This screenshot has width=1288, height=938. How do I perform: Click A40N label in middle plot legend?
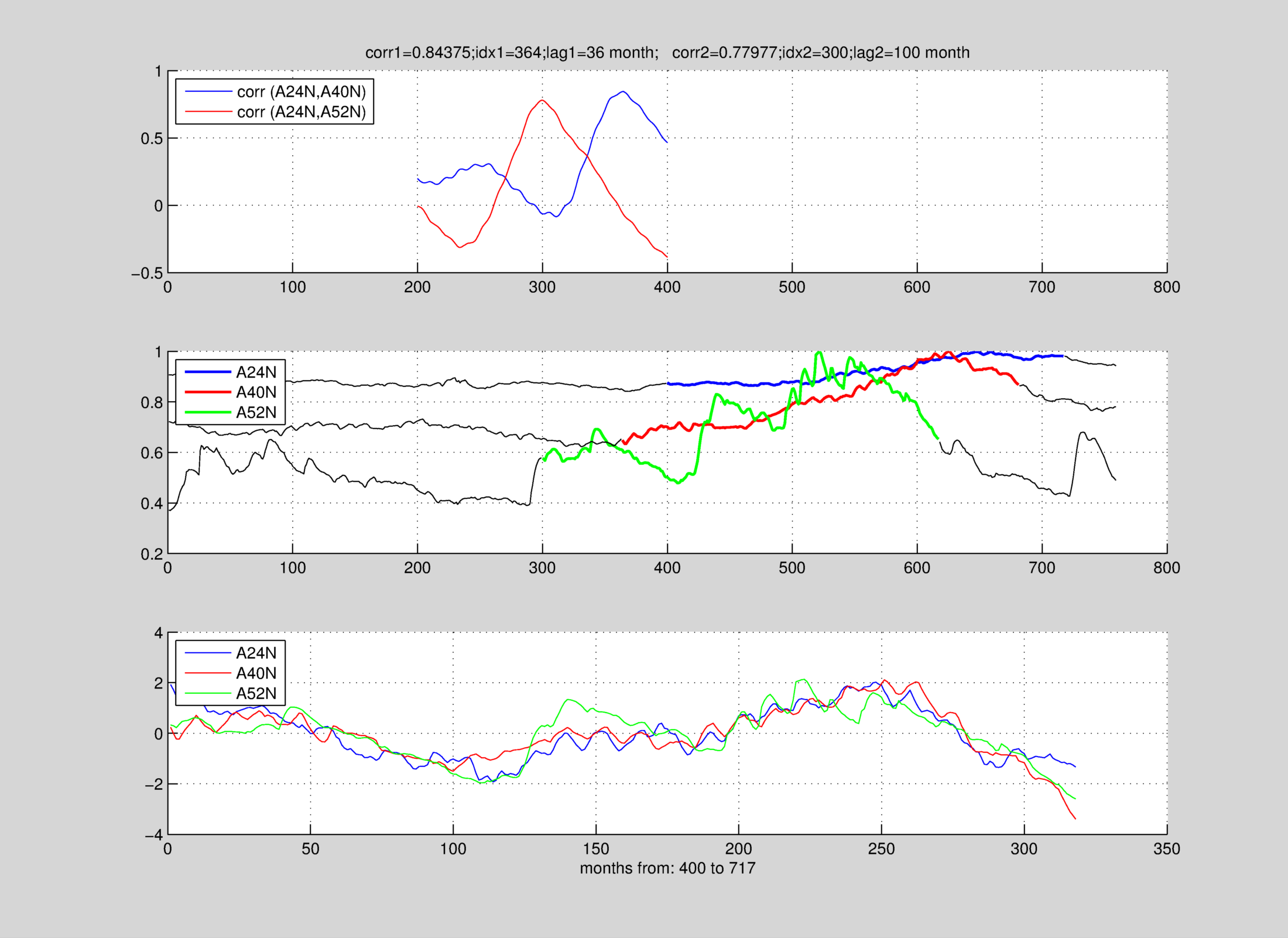click(x=256, y=392)
